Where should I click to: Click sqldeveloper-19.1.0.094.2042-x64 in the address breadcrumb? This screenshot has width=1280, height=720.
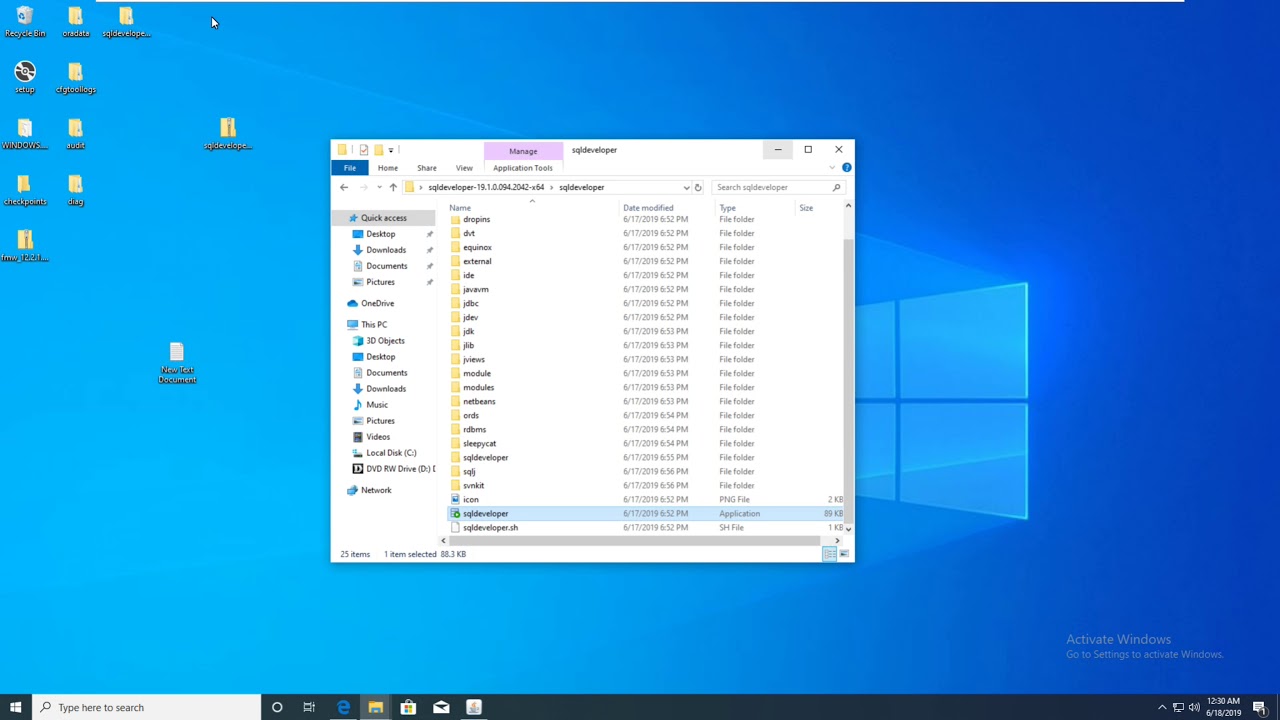point(486,187)
